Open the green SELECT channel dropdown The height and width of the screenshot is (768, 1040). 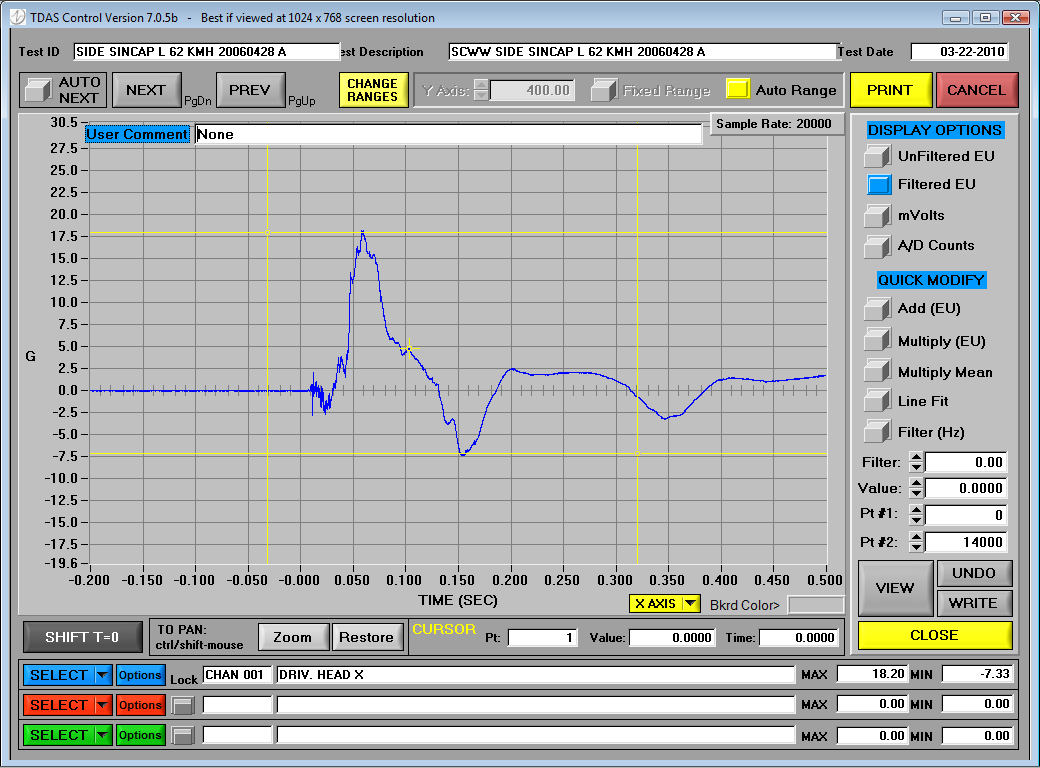(x=68, y=735)
